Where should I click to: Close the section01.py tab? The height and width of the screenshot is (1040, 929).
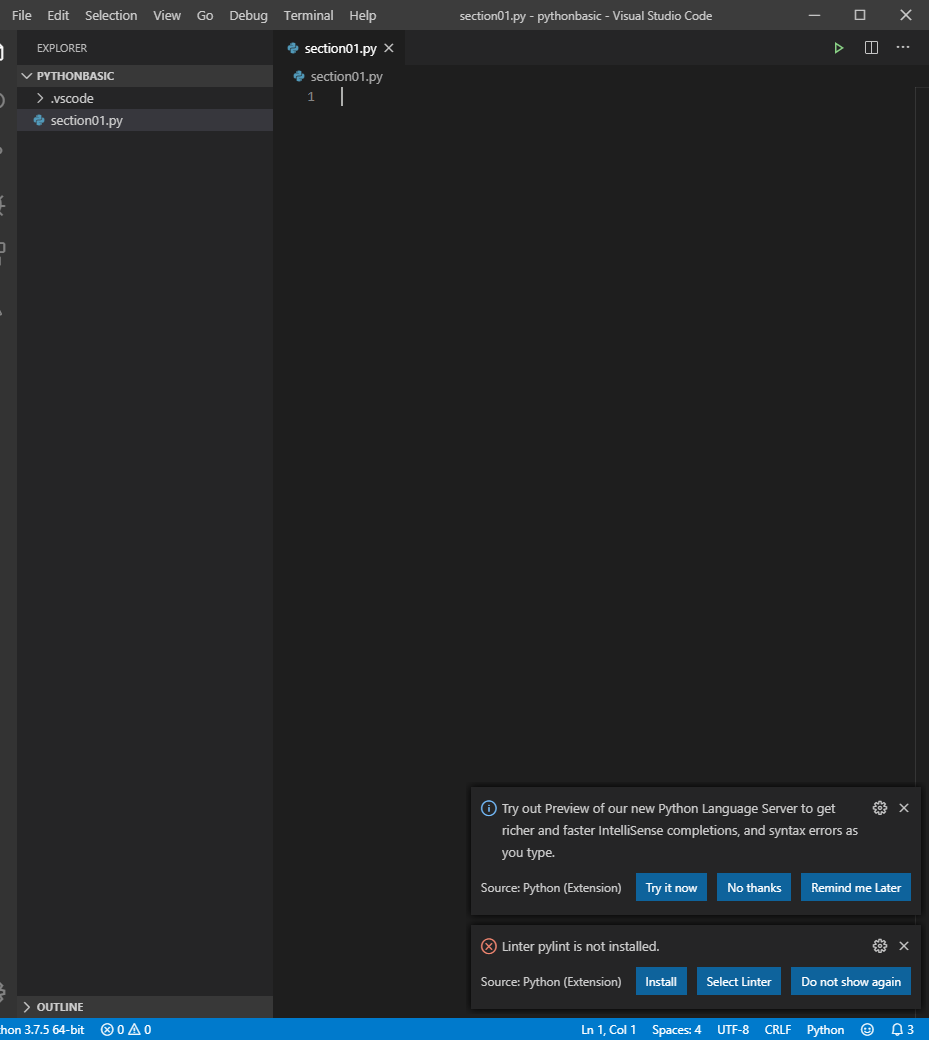pyautogui.click(x=389, y=48)
